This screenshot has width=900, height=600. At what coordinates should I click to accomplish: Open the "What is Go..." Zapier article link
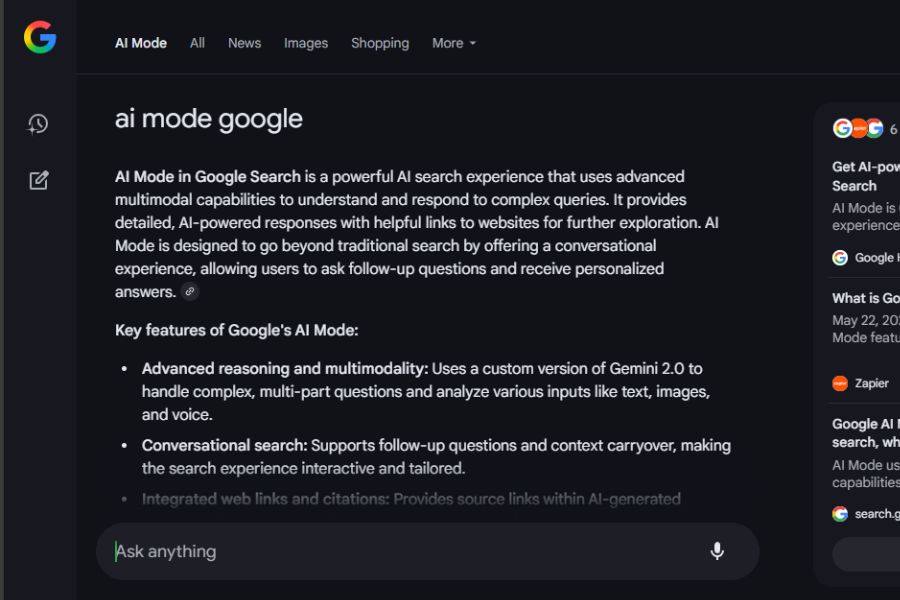tap(866, 298)
